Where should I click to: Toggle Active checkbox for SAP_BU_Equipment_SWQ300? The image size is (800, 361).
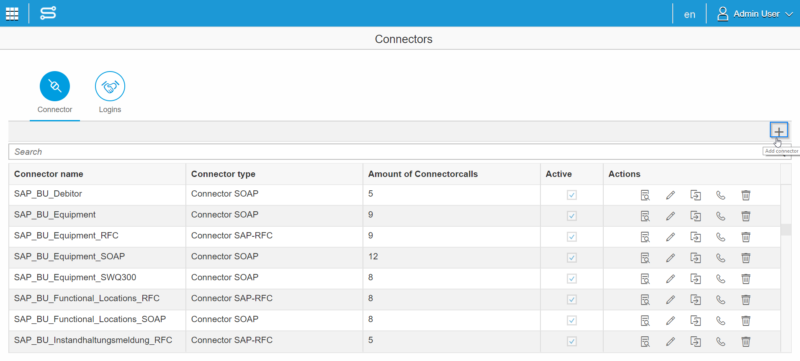pyautogui.click(x=572, y=279)
